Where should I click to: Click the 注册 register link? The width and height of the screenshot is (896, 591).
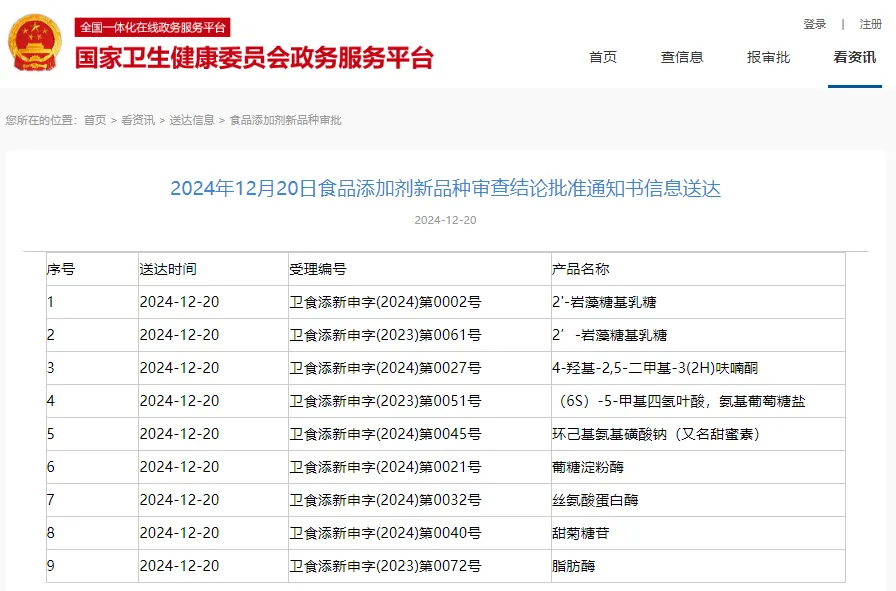870,24
